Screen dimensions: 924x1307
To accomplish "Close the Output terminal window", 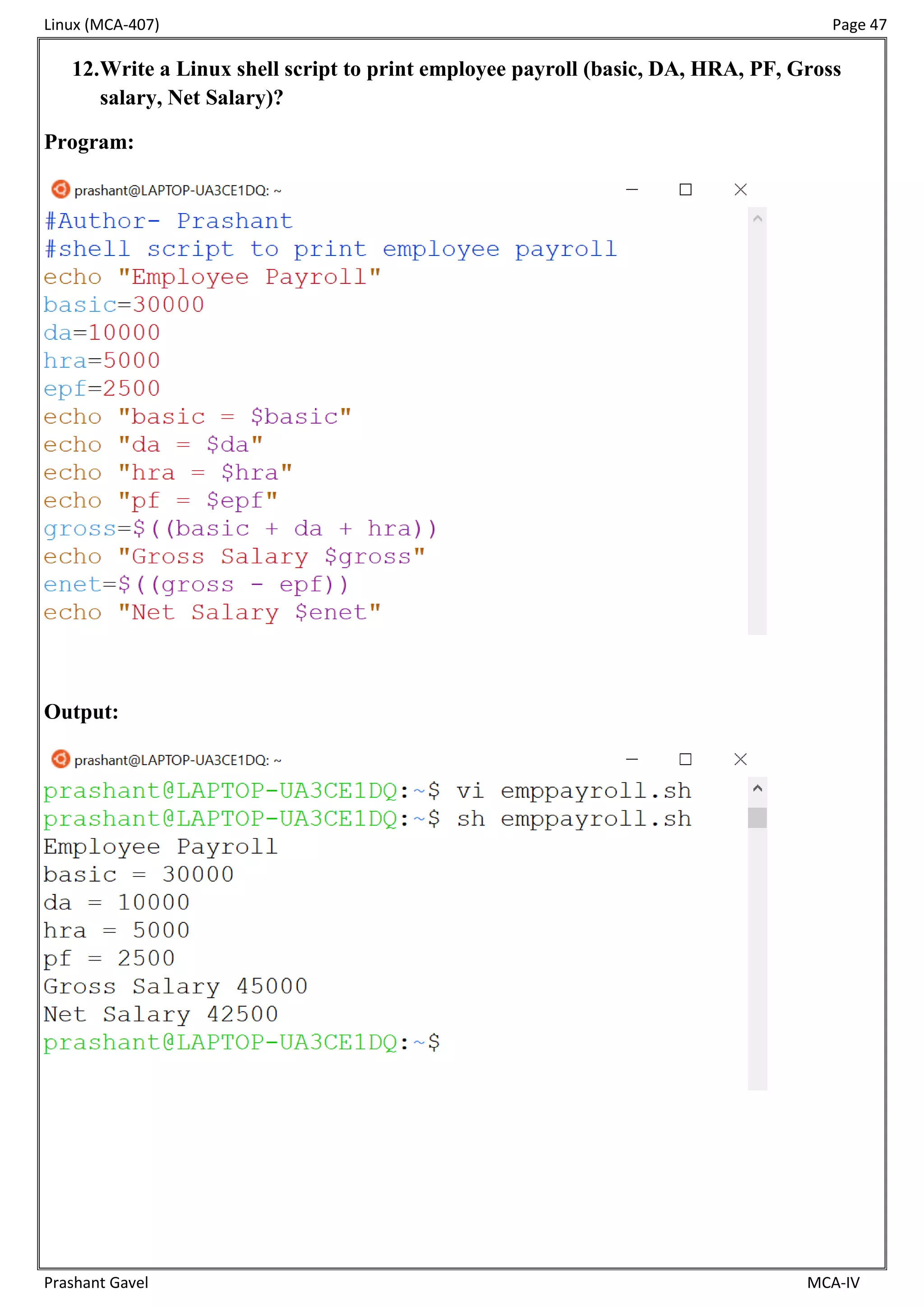I will coord(740,760).
